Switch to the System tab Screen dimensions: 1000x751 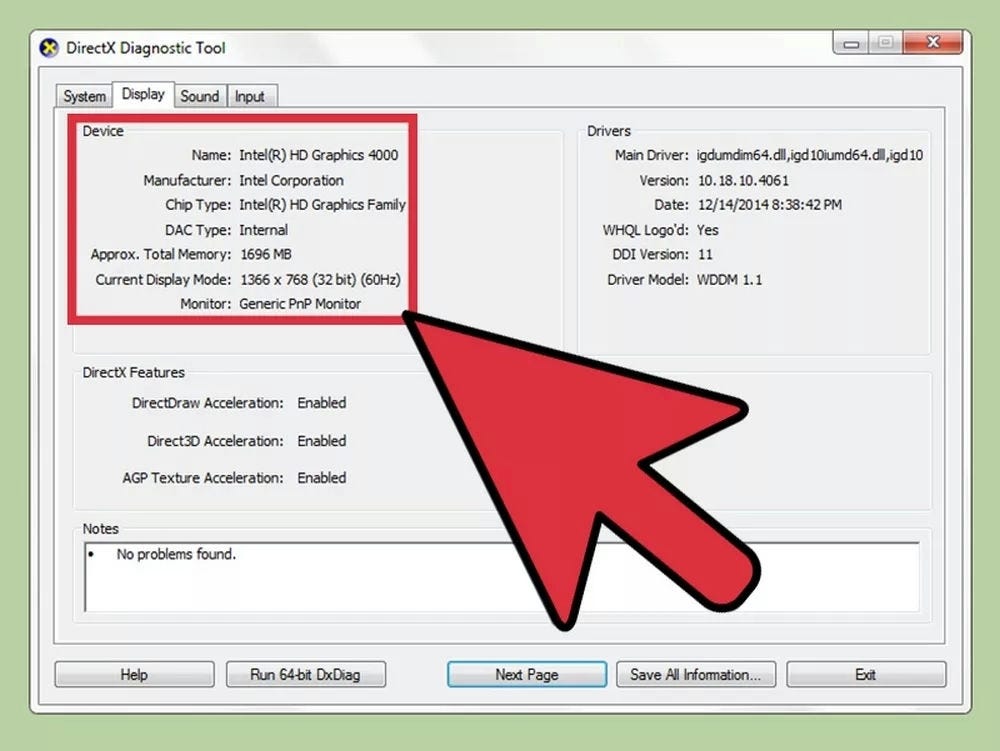(82, 96)
